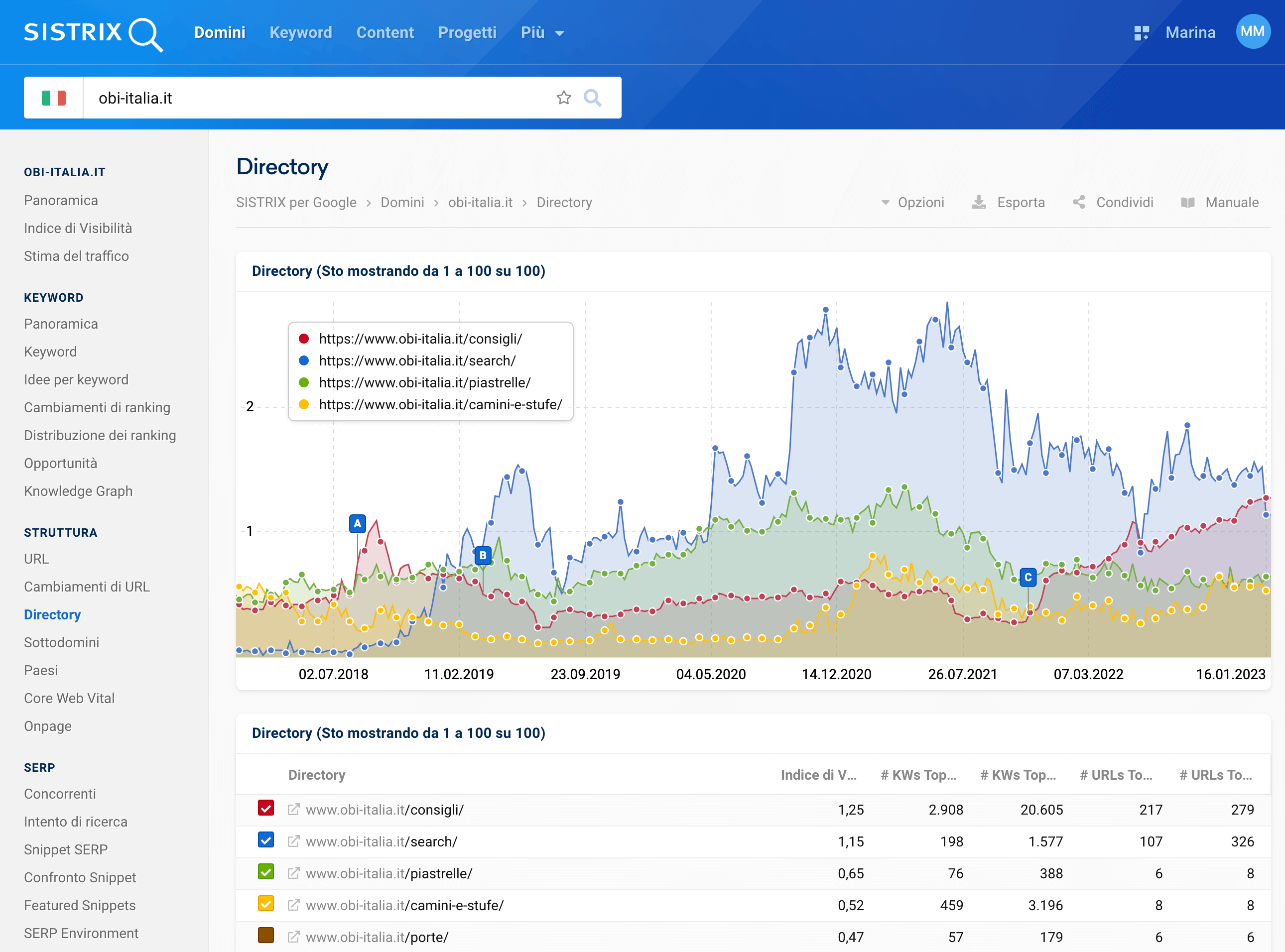Click the Marina user name

[1190, 33]
